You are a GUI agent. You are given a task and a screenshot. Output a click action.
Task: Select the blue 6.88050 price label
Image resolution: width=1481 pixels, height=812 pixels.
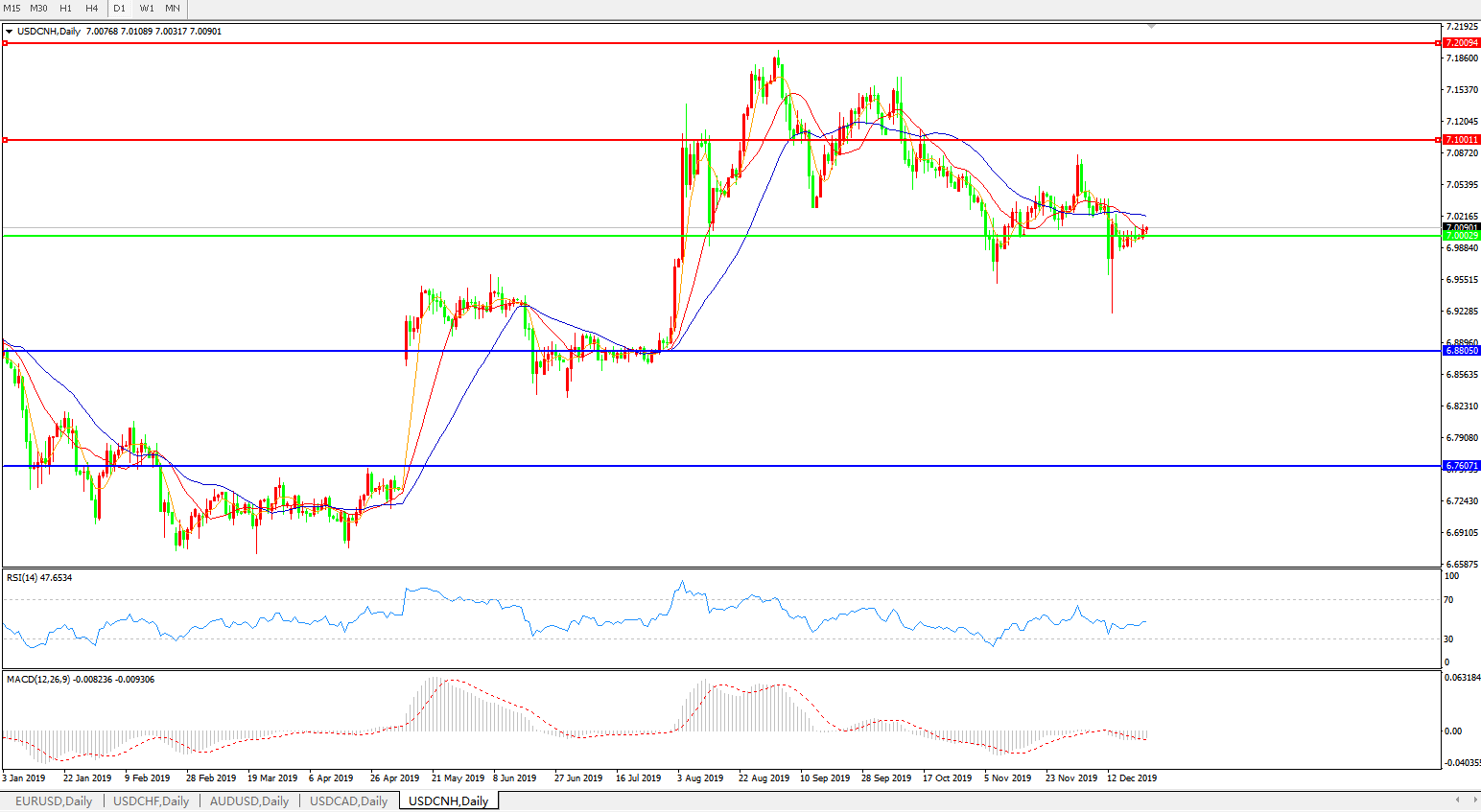(1462, 351)
